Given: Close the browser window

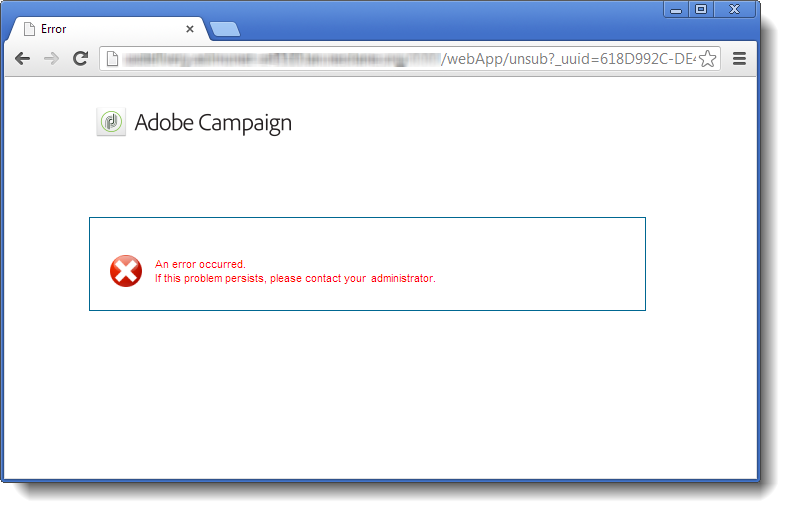Looking at the screenshot, I should pos(734,9).
